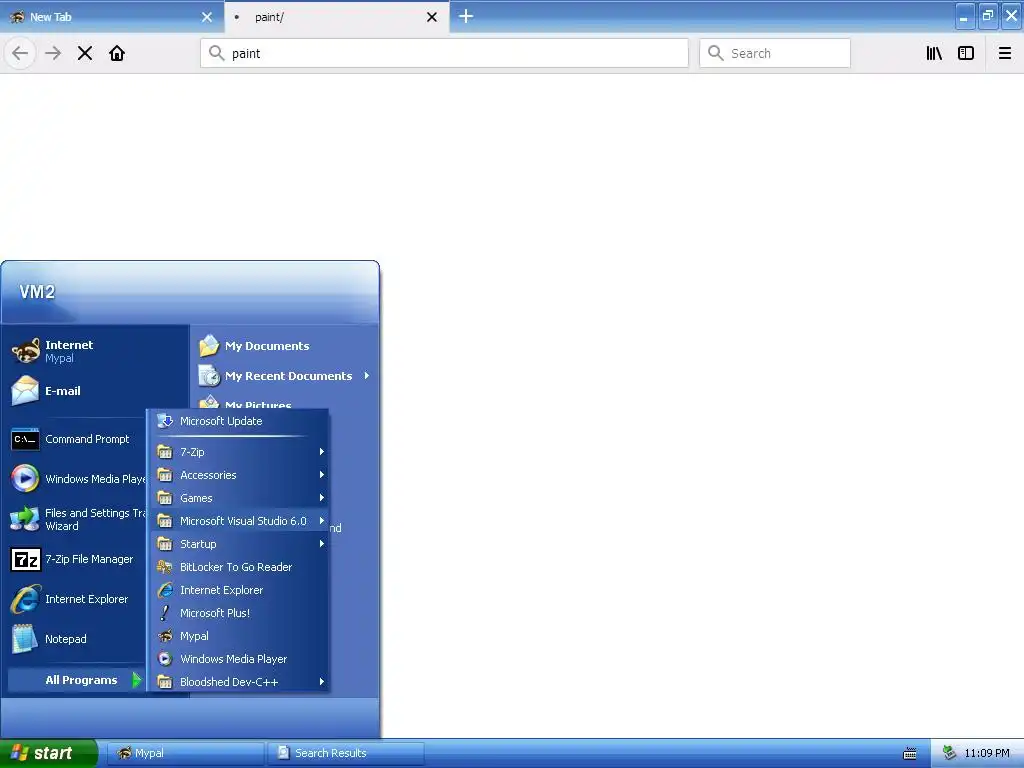Click the browser Back arrow button
1024x768 pixels.
20,53
